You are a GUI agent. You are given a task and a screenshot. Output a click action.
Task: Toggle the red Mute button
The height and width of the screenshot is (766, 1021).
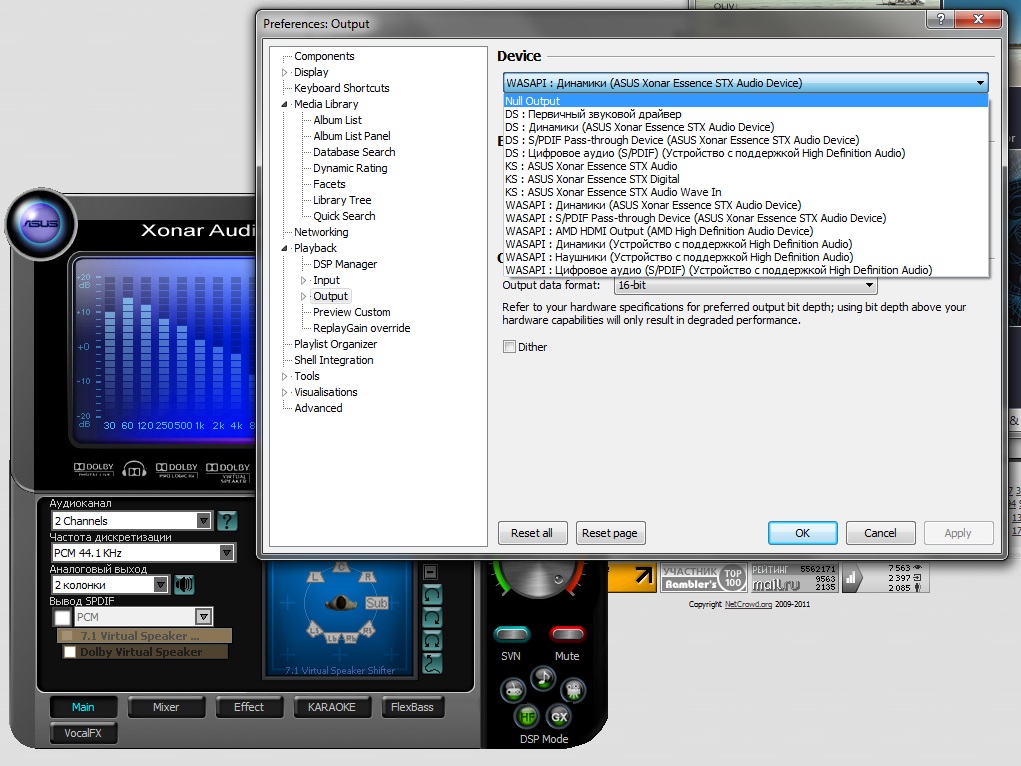[x=567, y=634]
